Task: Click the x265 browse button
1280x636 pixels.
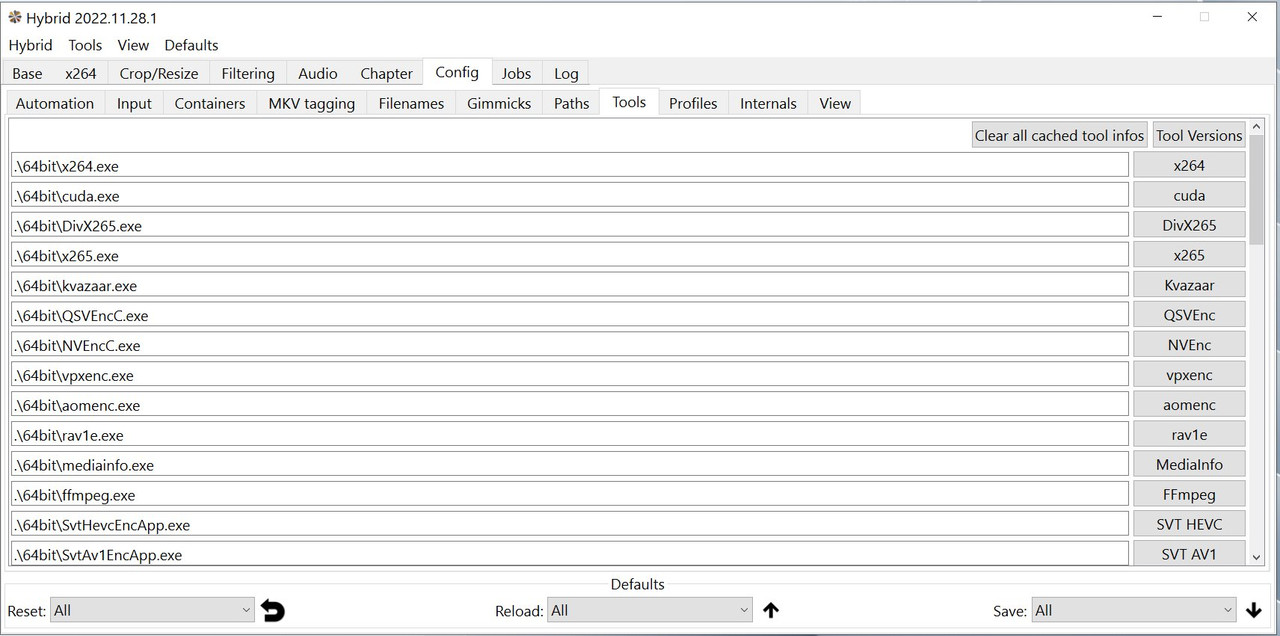Action: tap(1189, 255)
